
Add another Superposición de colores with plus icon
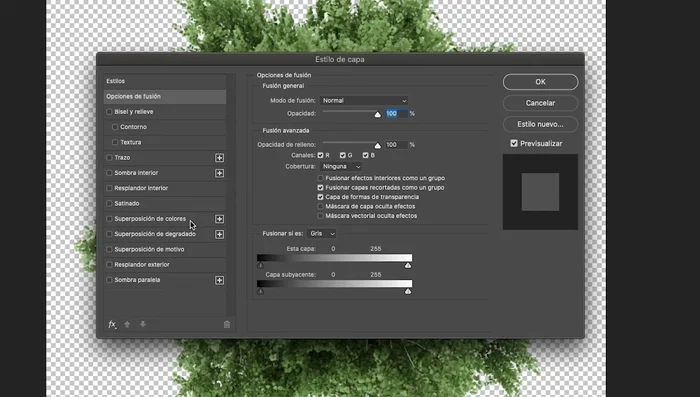pyautogui.click(x=219, y=219)
